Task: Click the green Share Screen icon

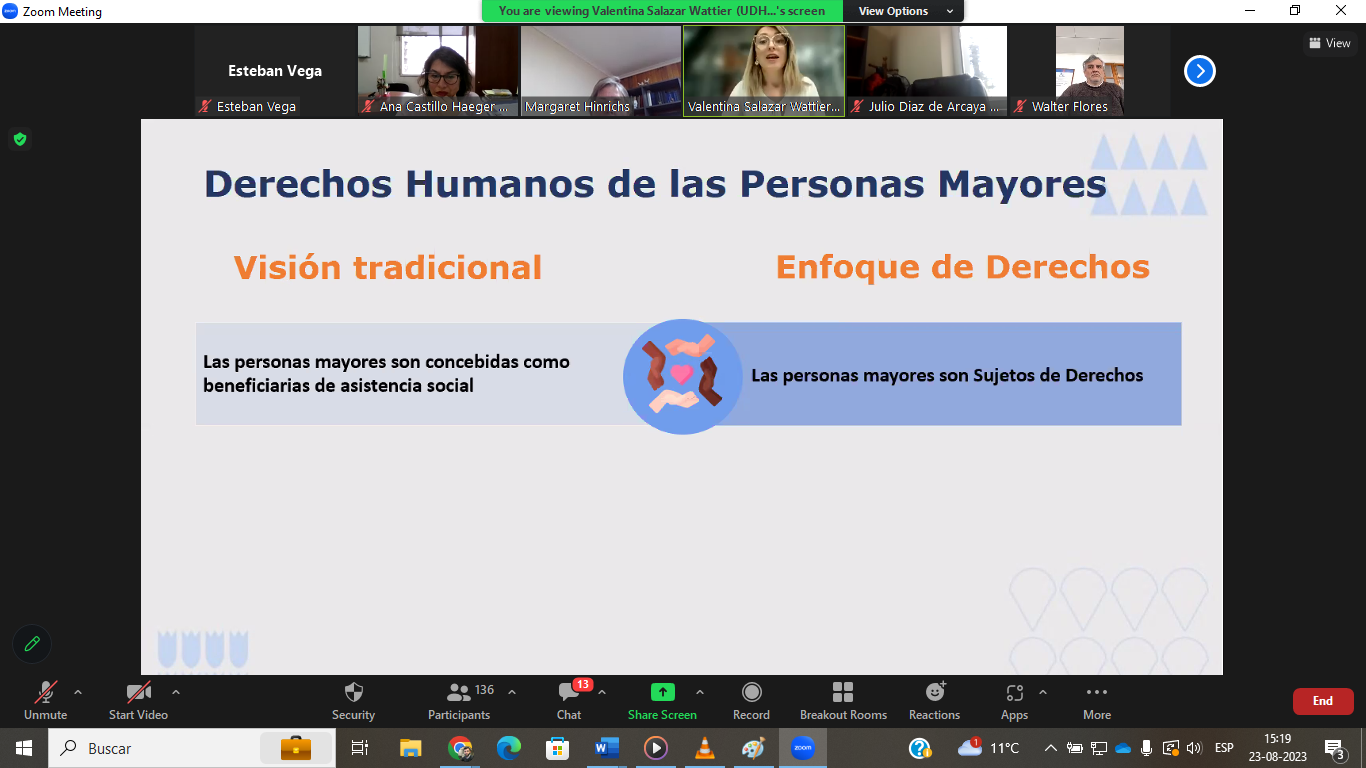Action: (x=662, y=692)
